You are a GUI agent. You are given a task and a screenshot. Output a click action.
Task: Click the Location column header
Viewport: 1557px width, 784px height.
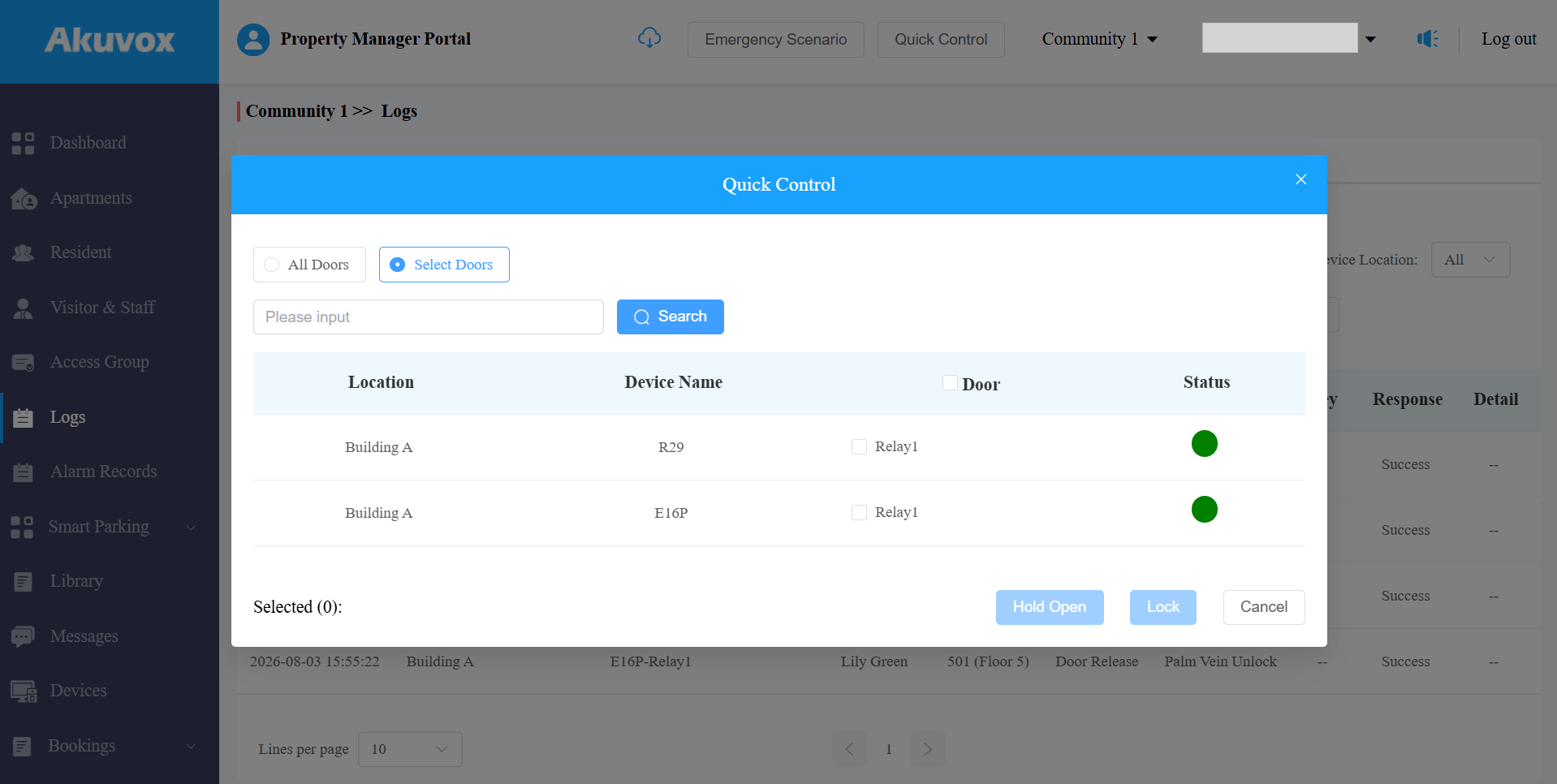click(x=381, y=382)
